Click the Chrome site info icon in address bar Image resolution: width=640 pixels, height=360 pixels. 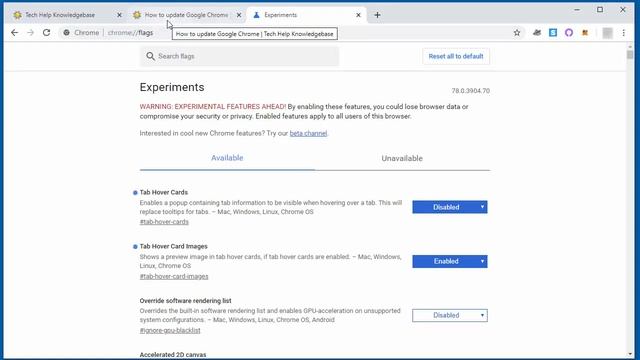(x=66, y=33)
